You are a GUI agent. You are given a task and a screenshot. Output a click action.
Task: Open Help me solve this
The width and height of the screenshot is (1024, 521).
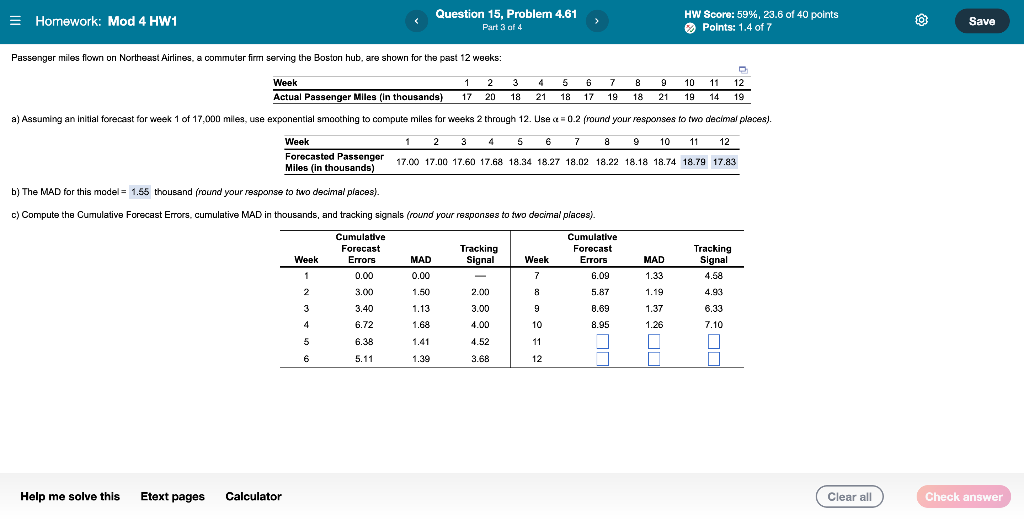click(70, 497)
